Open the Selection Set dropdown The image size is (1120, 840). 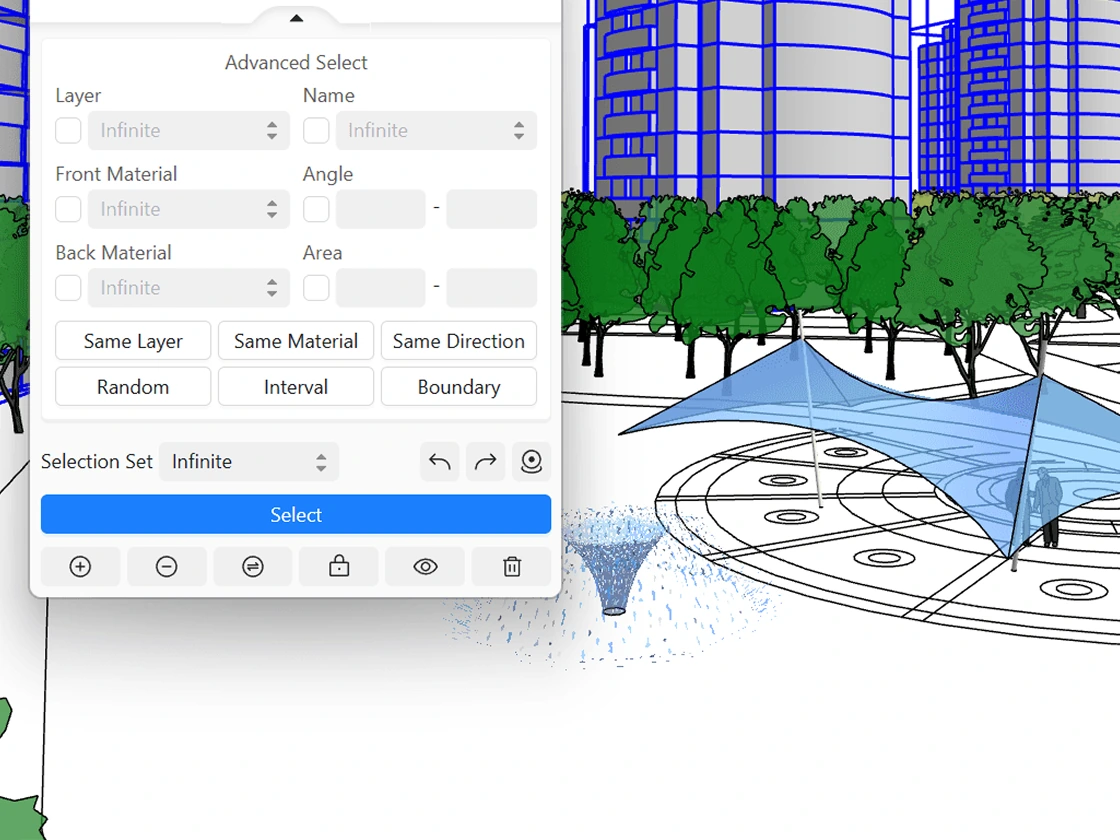coord(249,462)
